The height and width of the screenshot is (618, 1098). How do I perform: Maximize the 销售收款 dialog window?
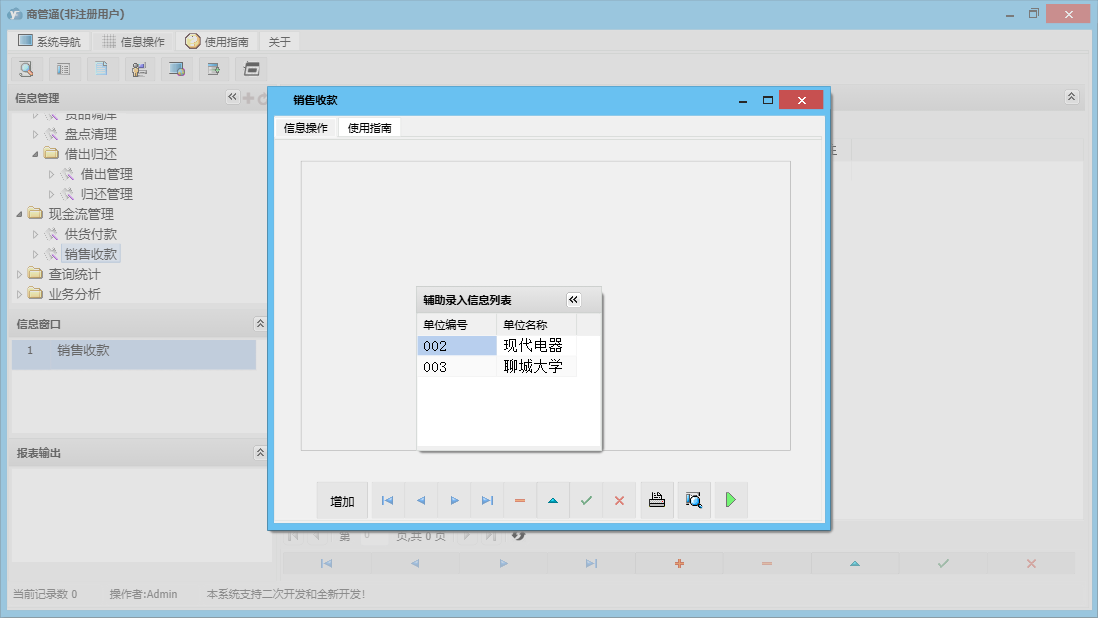click(767, 100)
